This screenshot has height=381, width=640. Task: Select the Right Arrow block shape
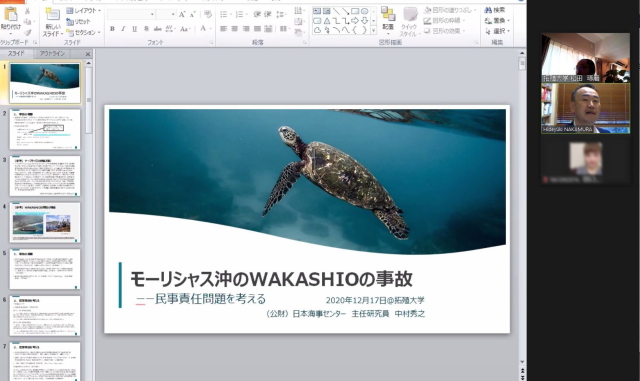click(x=355, y=20)
